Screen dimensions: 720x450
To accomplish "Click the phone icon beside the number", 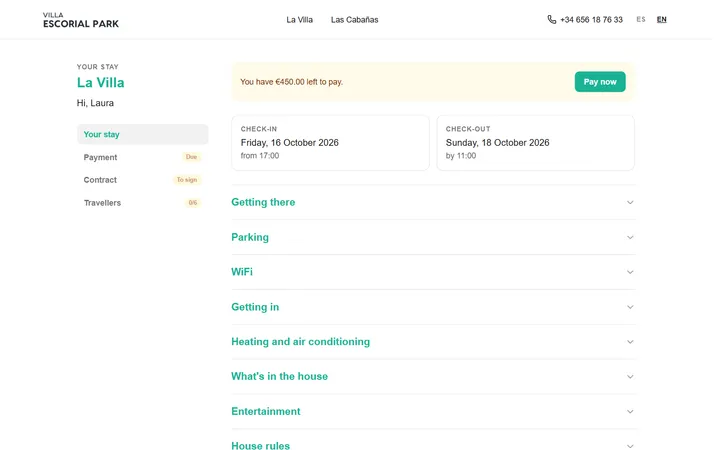I will (551, 19).
